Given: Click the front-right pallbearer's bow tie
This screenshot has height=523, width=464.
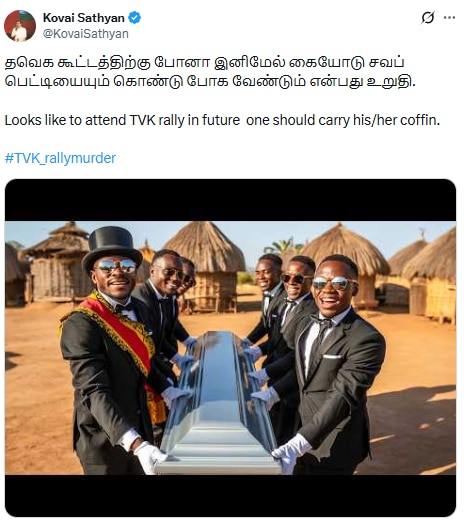Looking at the screenshot, I should 322,322.
